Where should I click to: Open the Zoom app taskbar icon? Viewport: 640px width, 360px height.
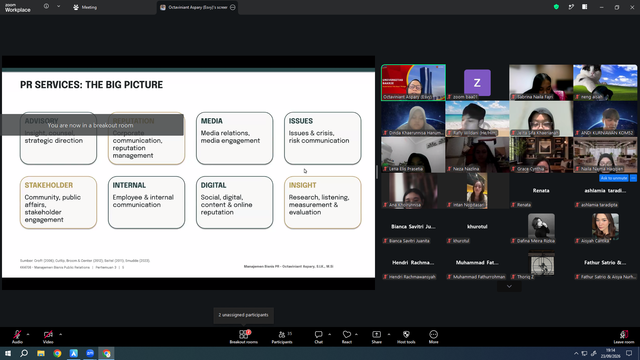(x=90, y=353)
